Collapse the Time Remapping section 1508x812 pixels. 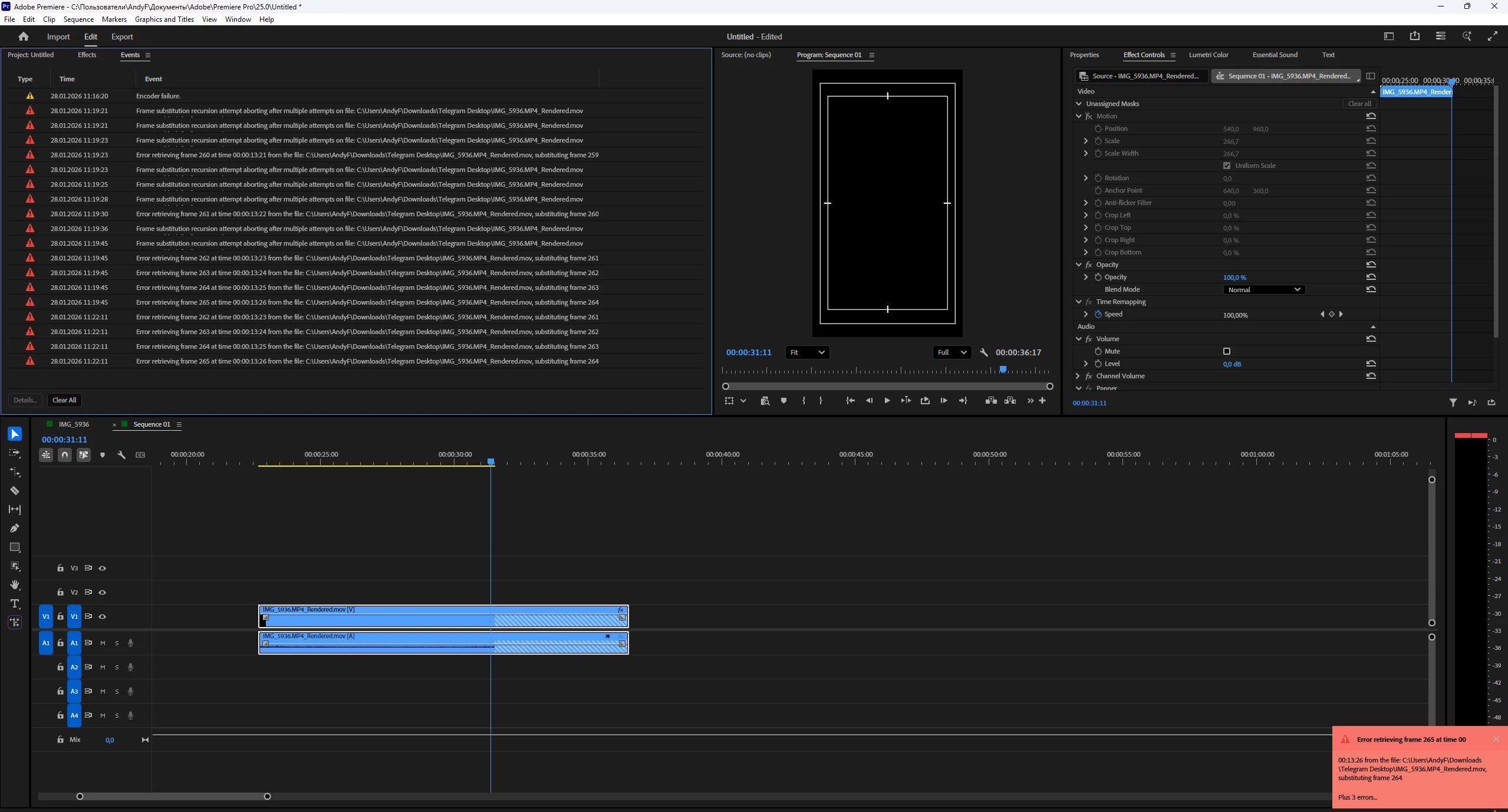(1079, 302)
